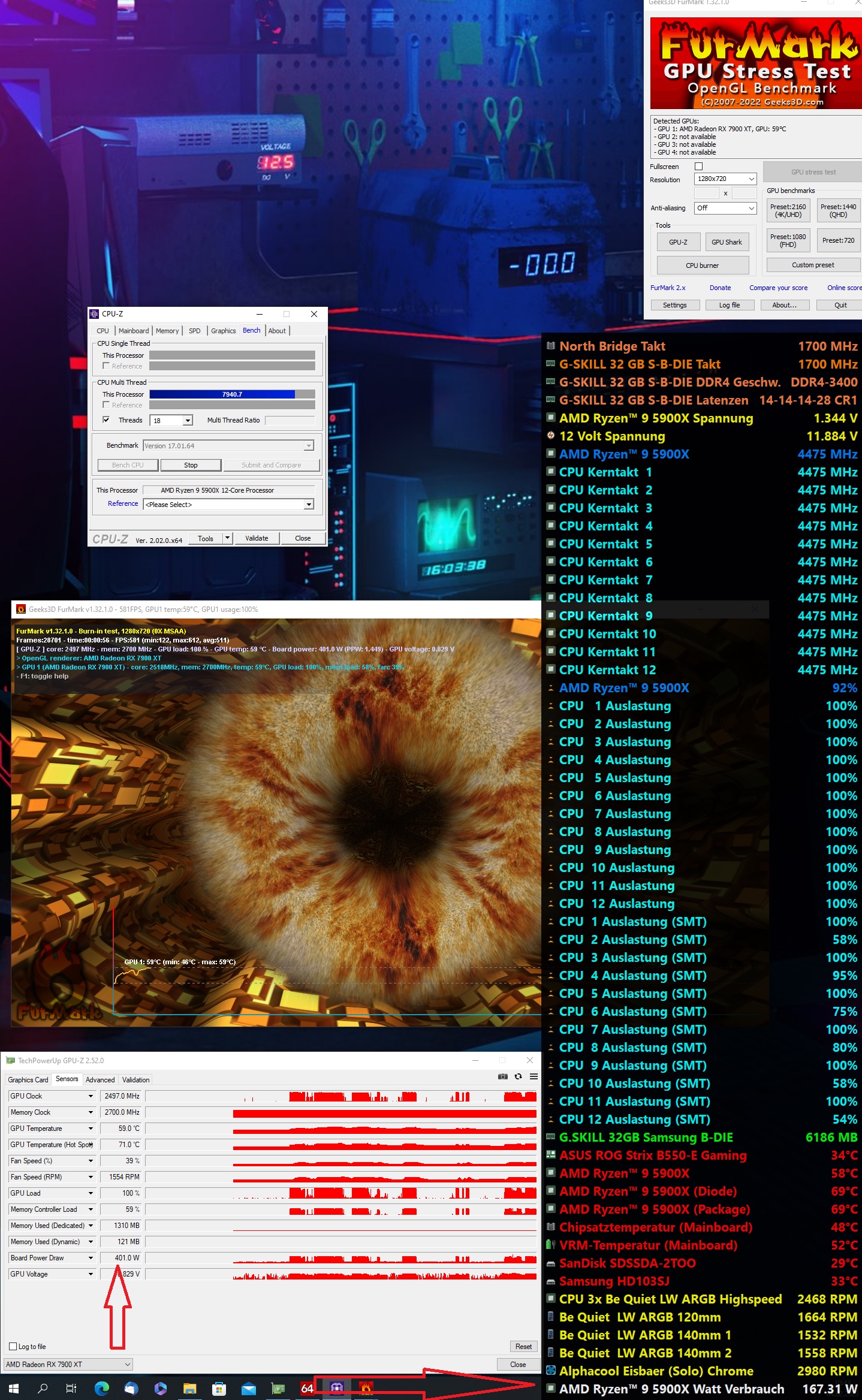Open the GPU-Z hamburger menu

[534, 1076]
